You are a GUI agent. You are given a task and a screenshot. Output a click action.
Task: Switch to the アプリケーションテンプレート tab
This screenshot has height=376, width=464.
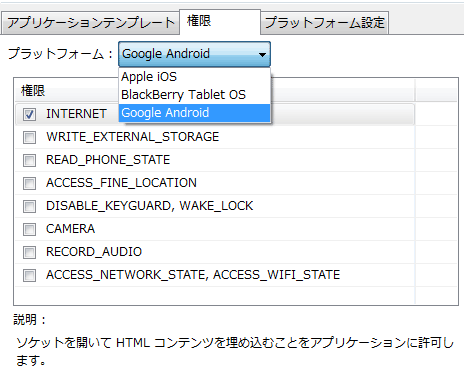[x=90, y=23]
